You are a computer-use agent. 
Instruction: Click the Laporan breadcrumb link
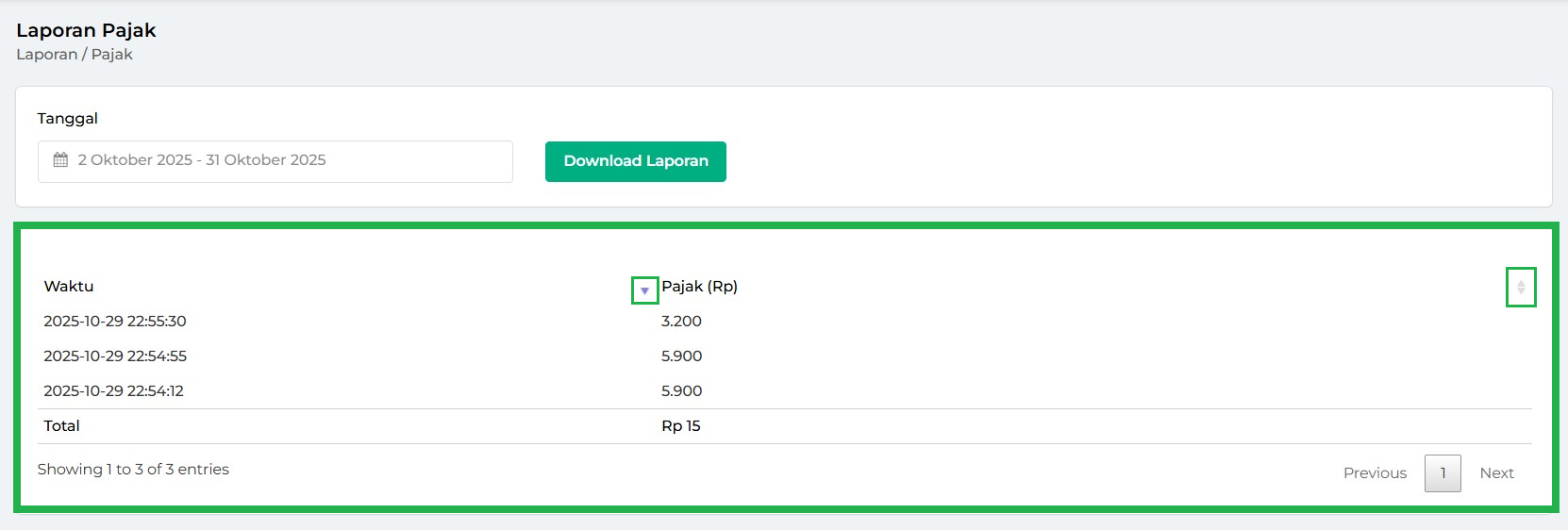point(46,55)
